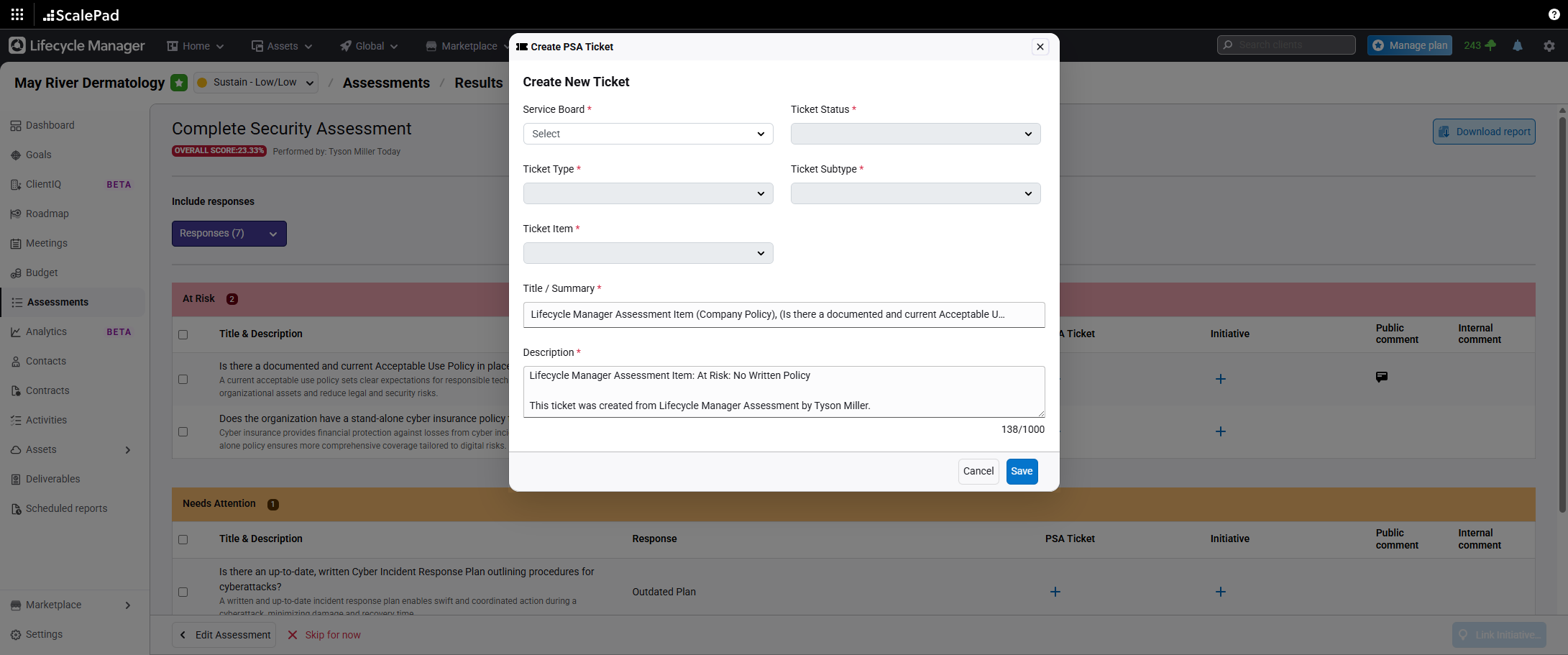Click the Title / Summary text field
Image resolution: width=1568 pixels, height=655 pixels.
[x=783, y=314]
